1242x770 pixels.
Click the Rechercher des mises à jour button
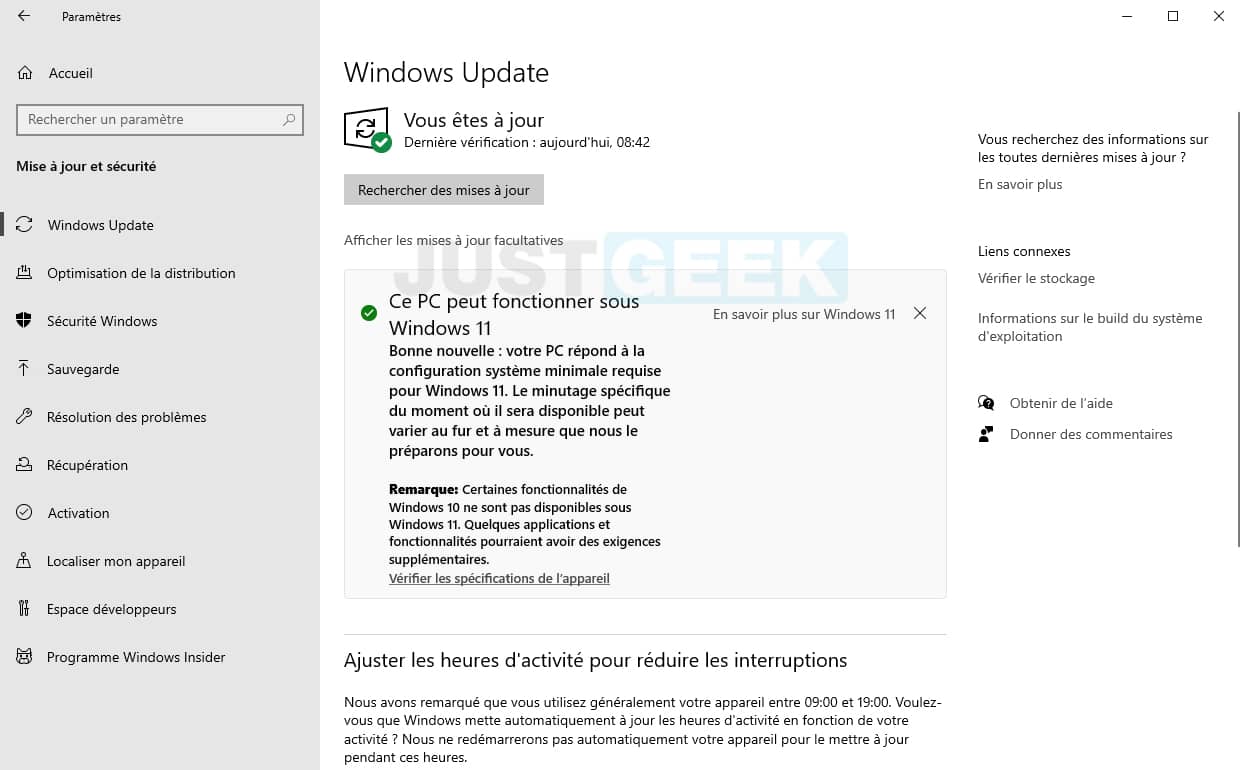(444, 190)
